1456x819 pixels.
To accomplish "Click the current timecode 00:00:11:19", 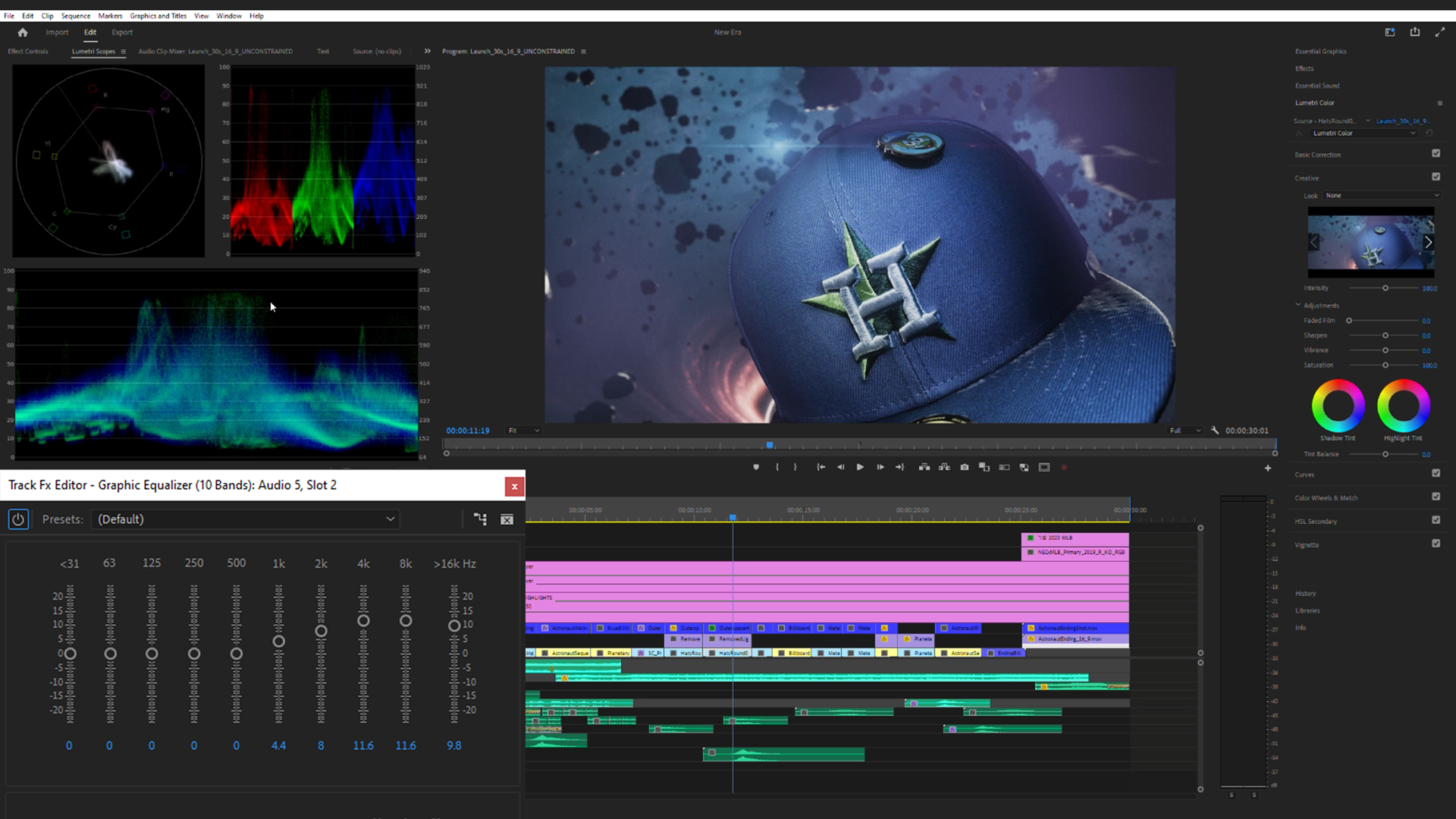I will click(x=468, y=431).
